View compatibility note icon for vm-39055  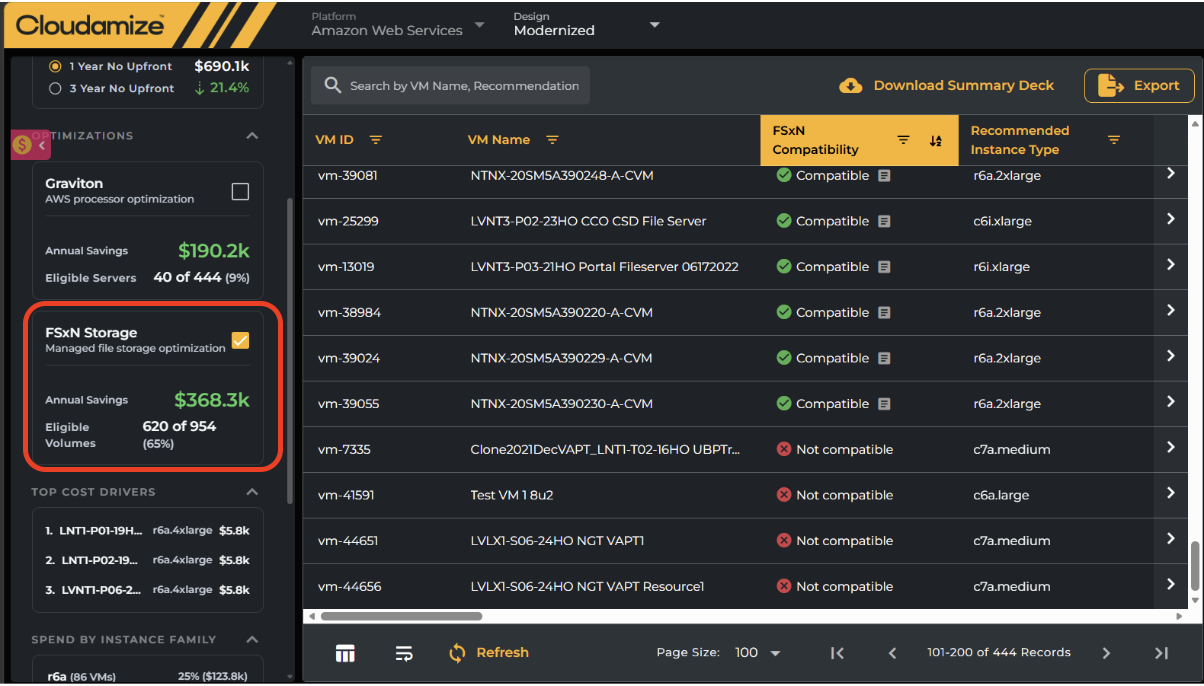tap(884, 404)
